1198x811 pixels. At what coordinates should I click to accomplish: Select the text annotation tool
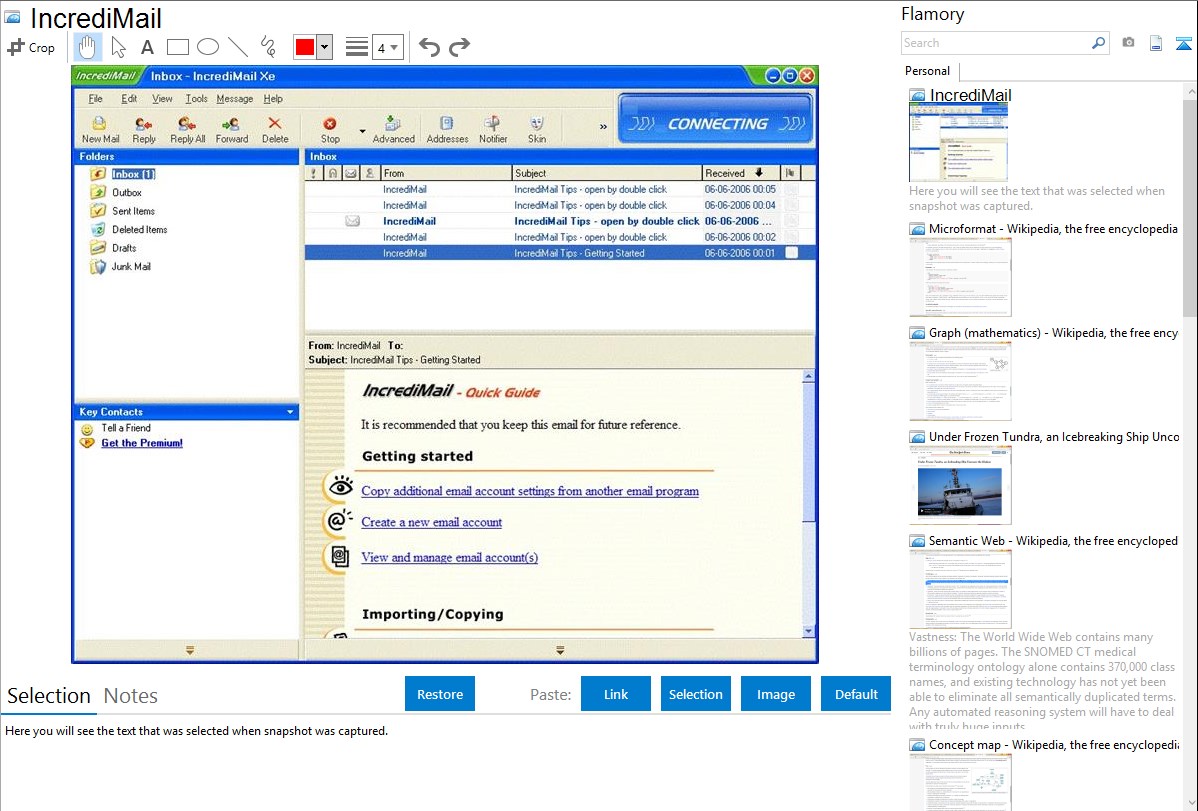(147, 47)
